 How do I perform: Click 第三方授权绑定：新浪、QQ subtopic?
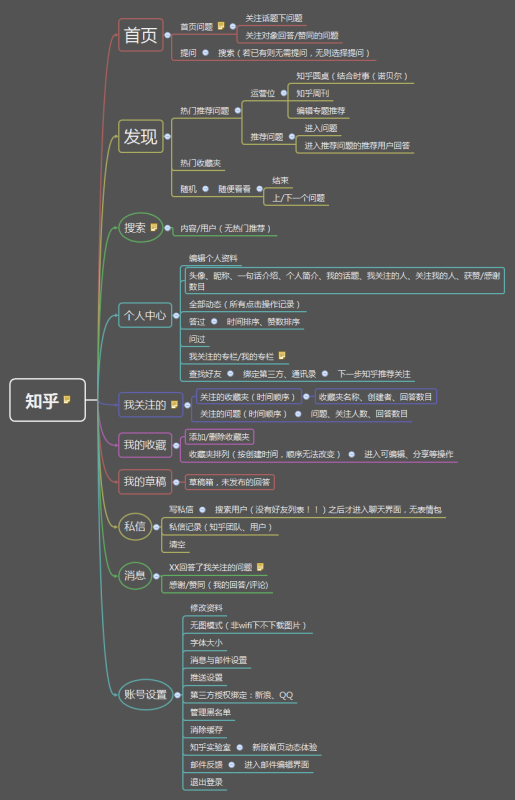tap(241, 695)
